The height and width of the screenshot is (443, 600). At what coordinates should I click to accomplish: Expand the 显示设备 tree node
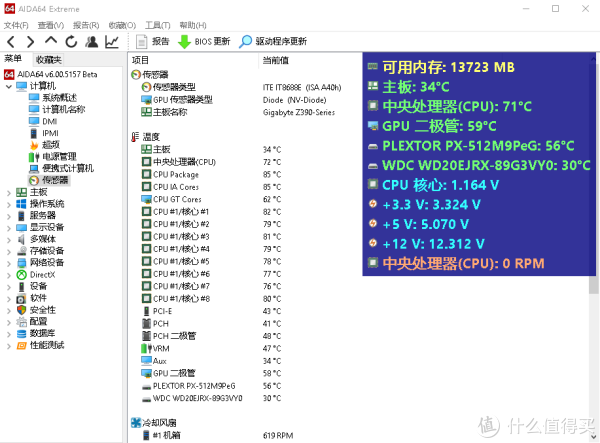pyautogui.click(x=8, y=228)
